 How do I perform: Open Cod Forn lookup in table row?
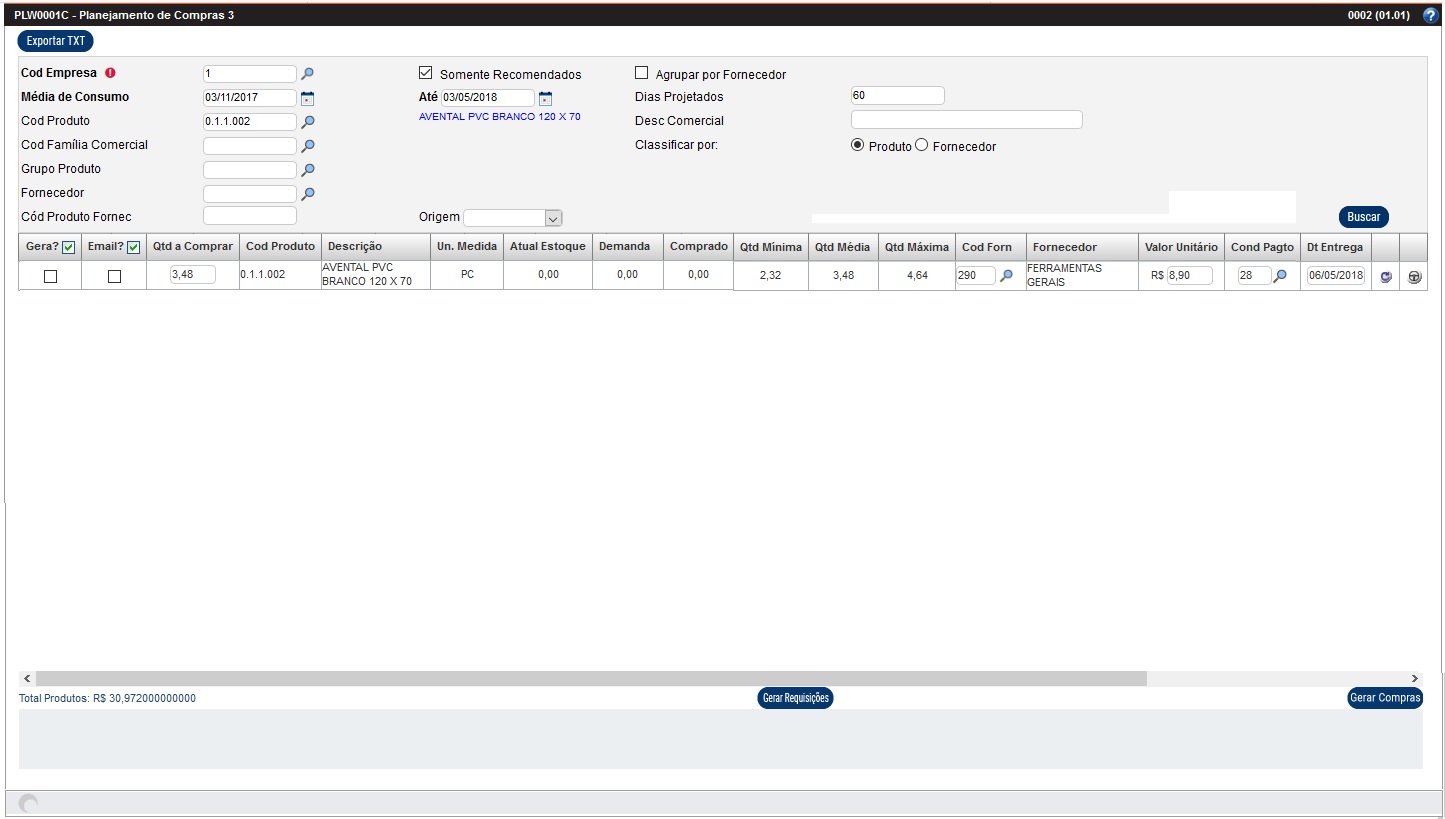(1006, 276)
